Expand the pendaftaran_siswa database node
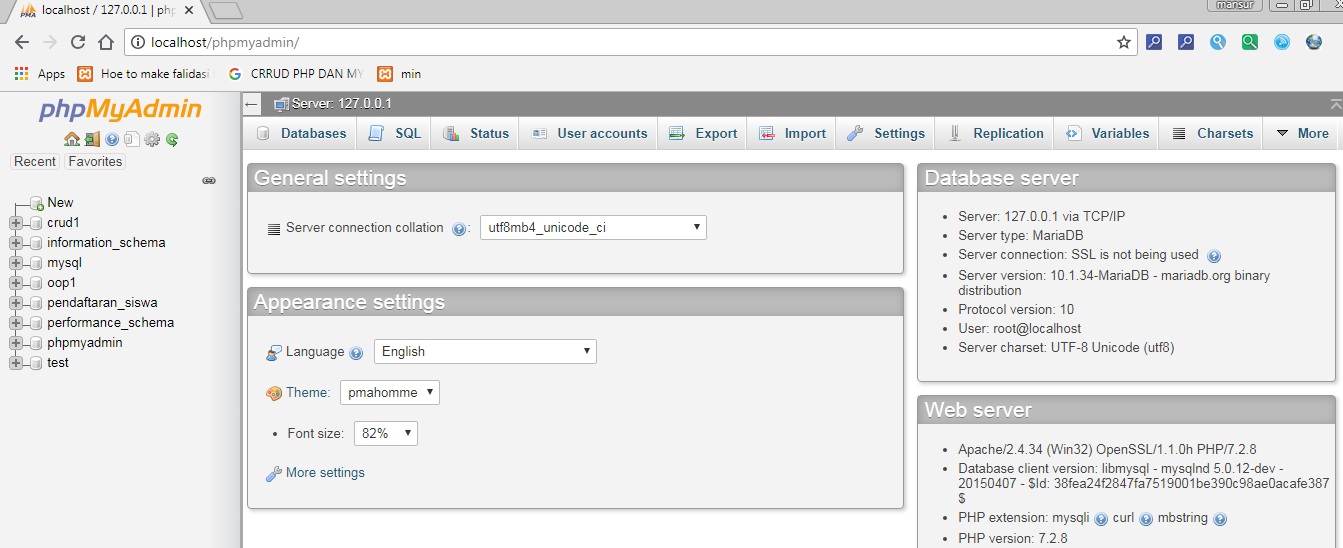The image size is (1343, 548). pos(16,303)
